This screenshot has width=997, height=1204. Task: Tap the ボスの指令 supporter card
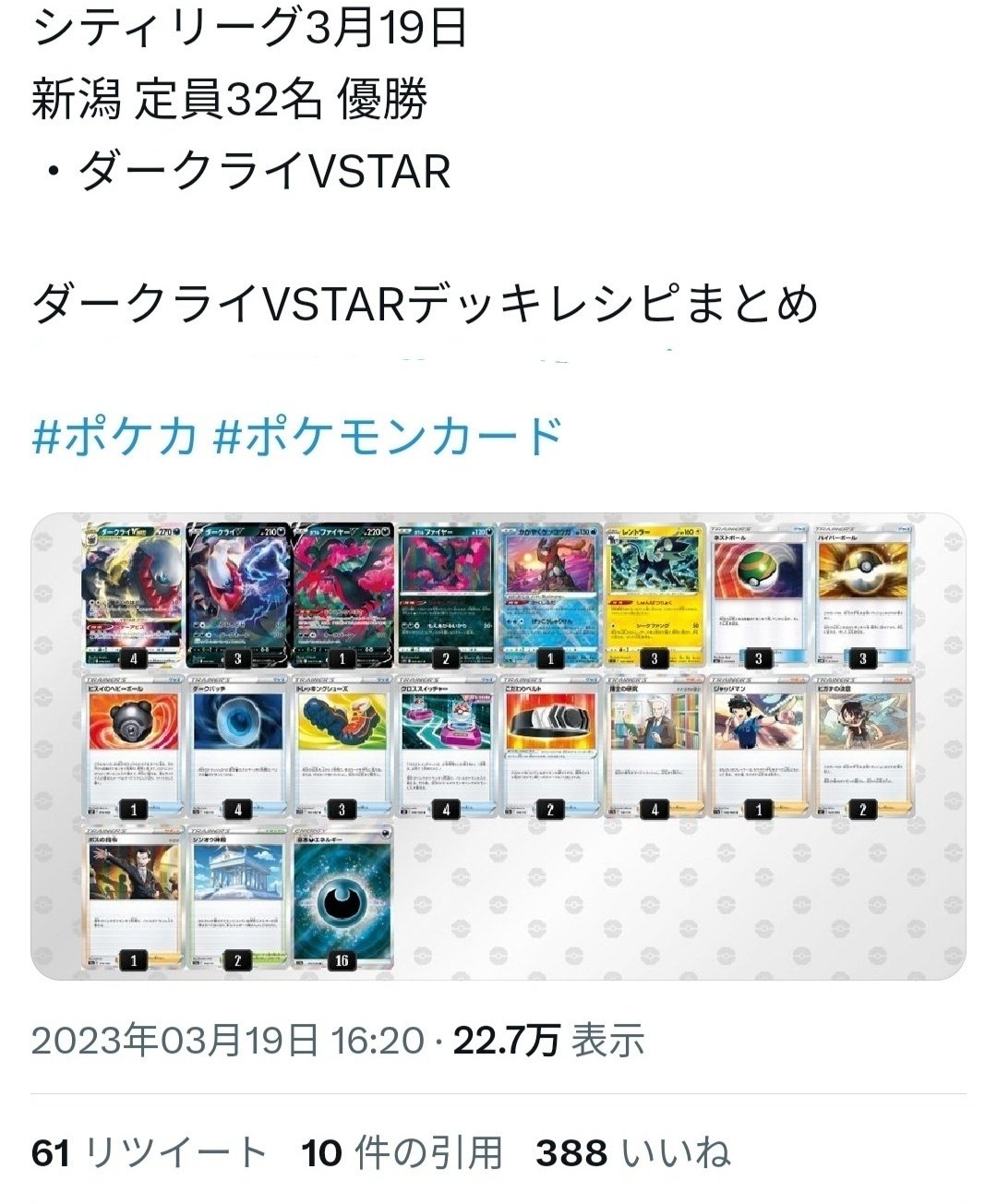[x=133, y=897]
